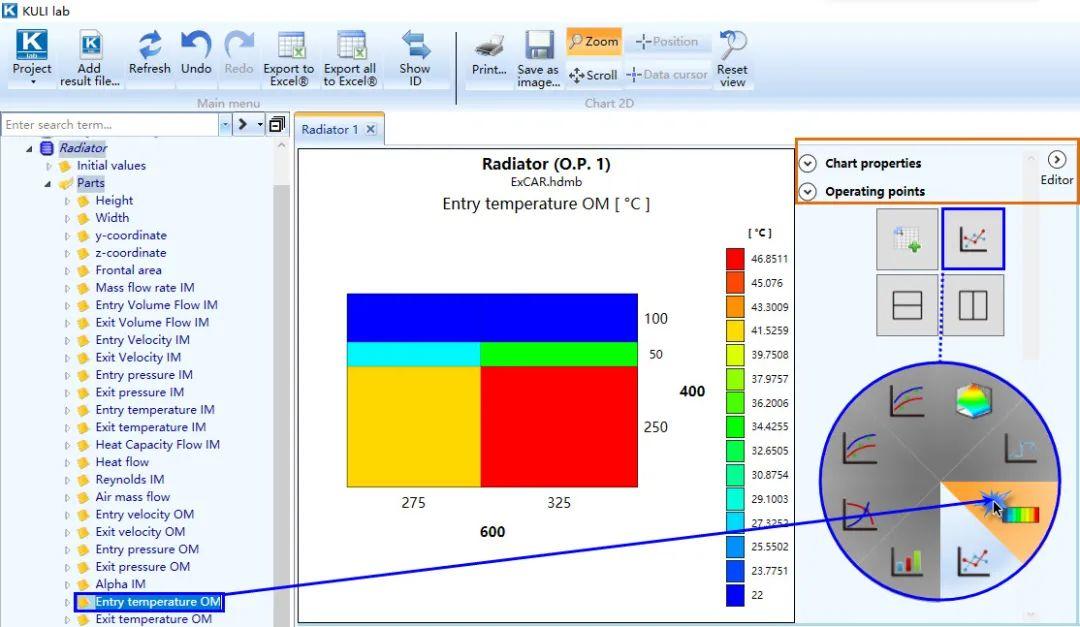Click the Enter search term field
Viewport: 1080px width, 627px height.
point(110,125)
